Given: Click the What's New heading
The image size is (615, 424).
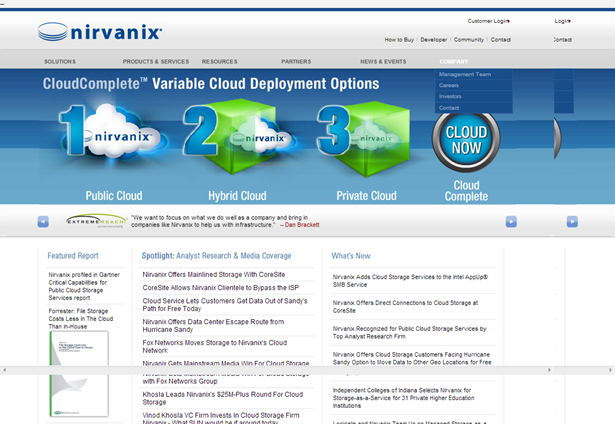Looking at the screenshot, I should tap(351, 256).
